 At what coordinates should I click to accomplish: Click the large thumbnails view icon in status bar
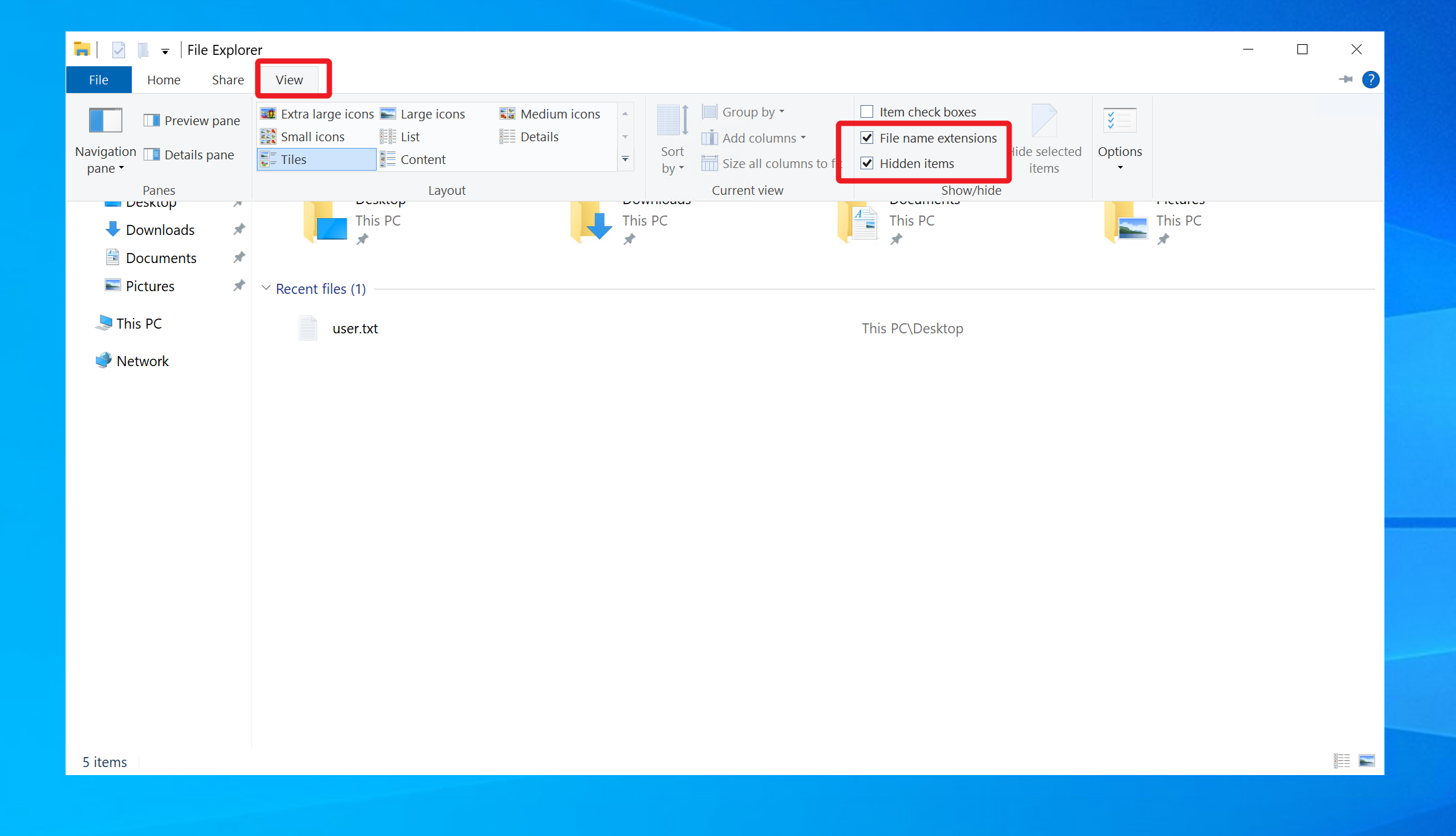pyautogui.click(x=1367, y=761)
